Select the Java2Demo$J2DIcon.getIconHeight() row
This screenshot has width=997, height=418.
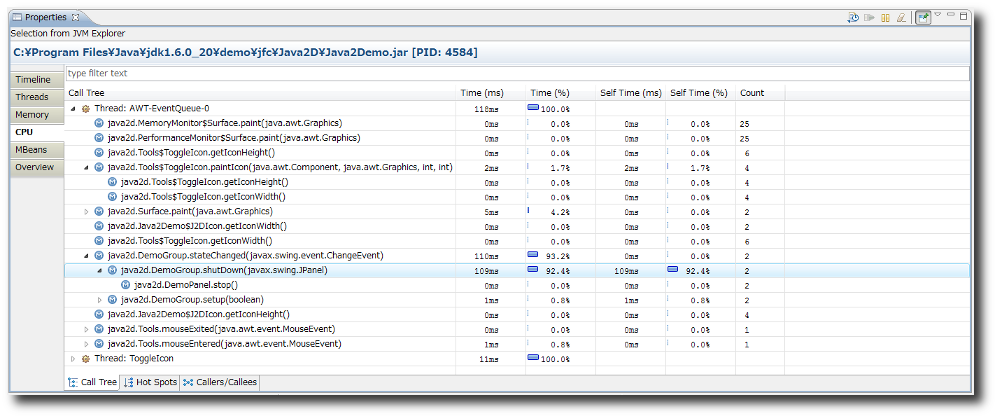click(x=518, y=314)
